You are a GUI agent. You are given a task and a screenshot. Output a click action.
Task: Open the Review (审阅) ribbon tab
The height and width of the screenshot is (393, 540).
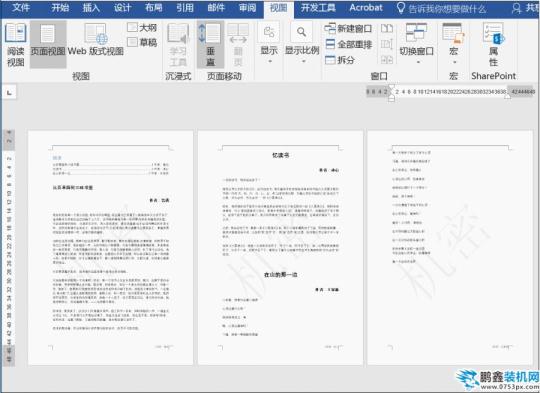pos(248,8)
